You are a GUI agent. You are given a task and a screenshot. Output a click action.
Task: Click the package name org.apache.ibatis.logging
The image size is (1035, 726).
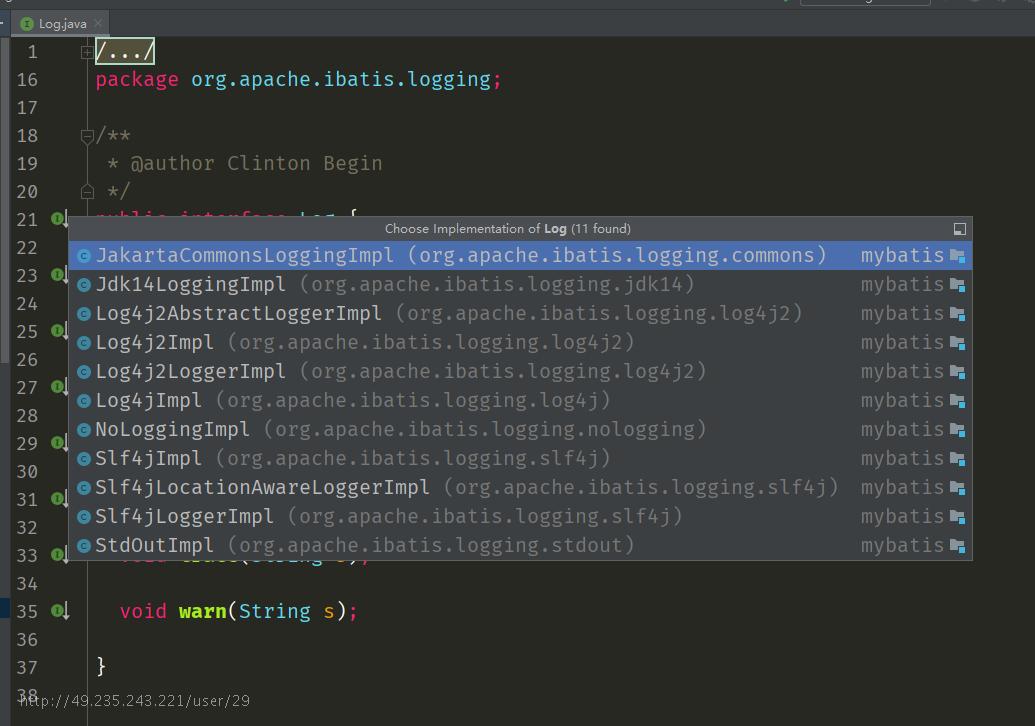point(341,80)
